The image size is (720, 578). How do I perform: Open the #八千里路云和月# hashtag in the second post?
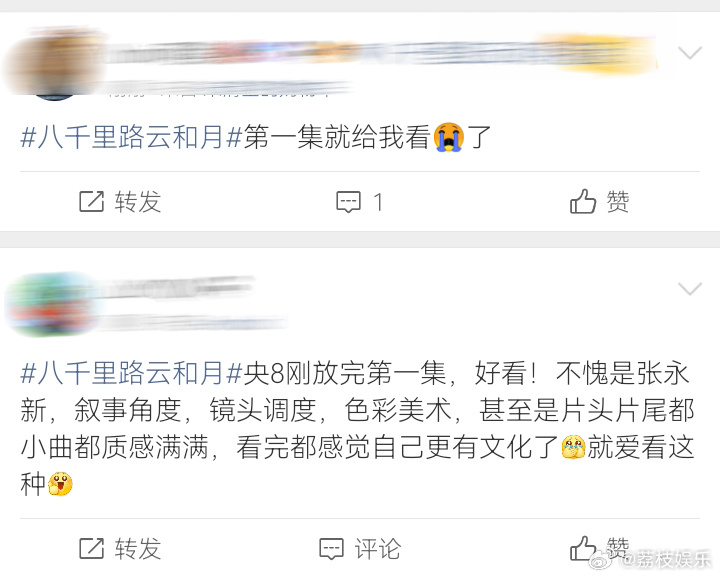tap(131, 373)
